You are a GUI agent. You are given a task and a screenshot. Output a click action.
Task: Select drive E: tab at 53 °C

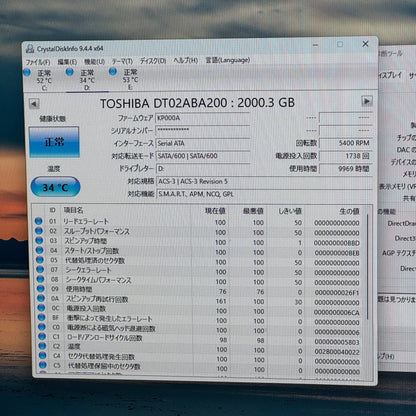[x=130, y=80]
